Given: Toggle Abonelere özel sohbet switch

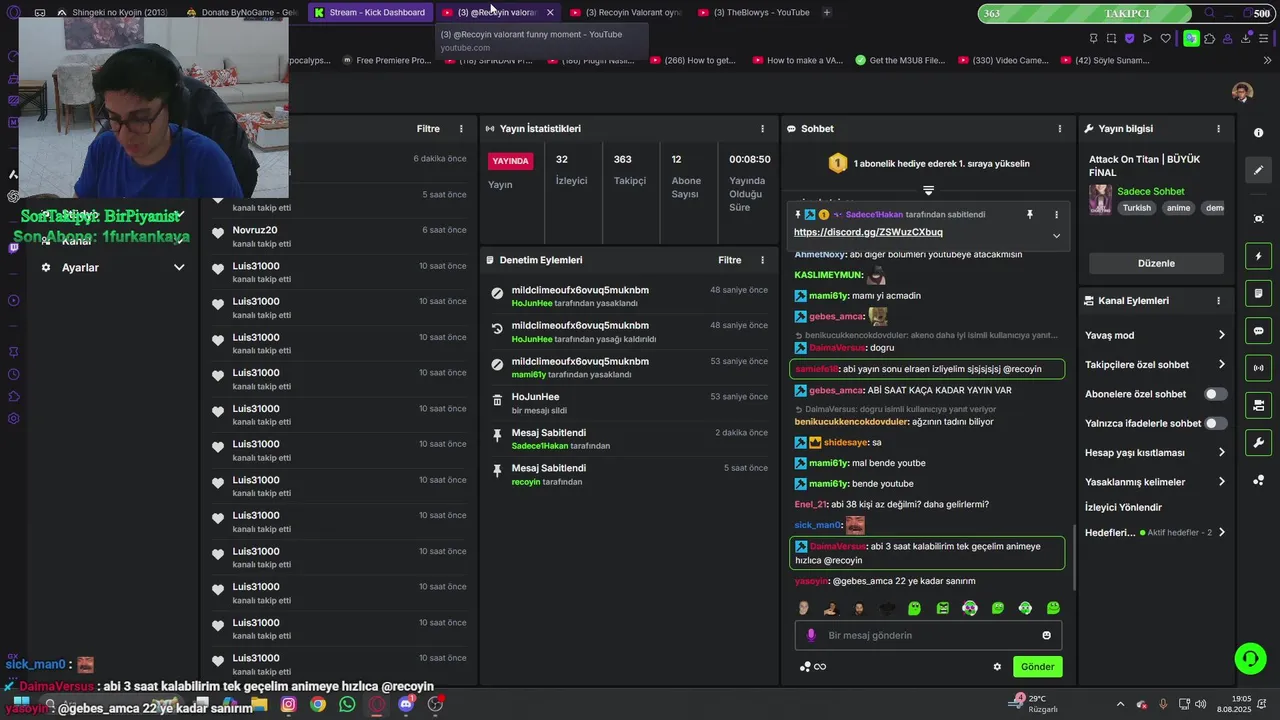Looking at the screenshot, I should pos(1215,394).
